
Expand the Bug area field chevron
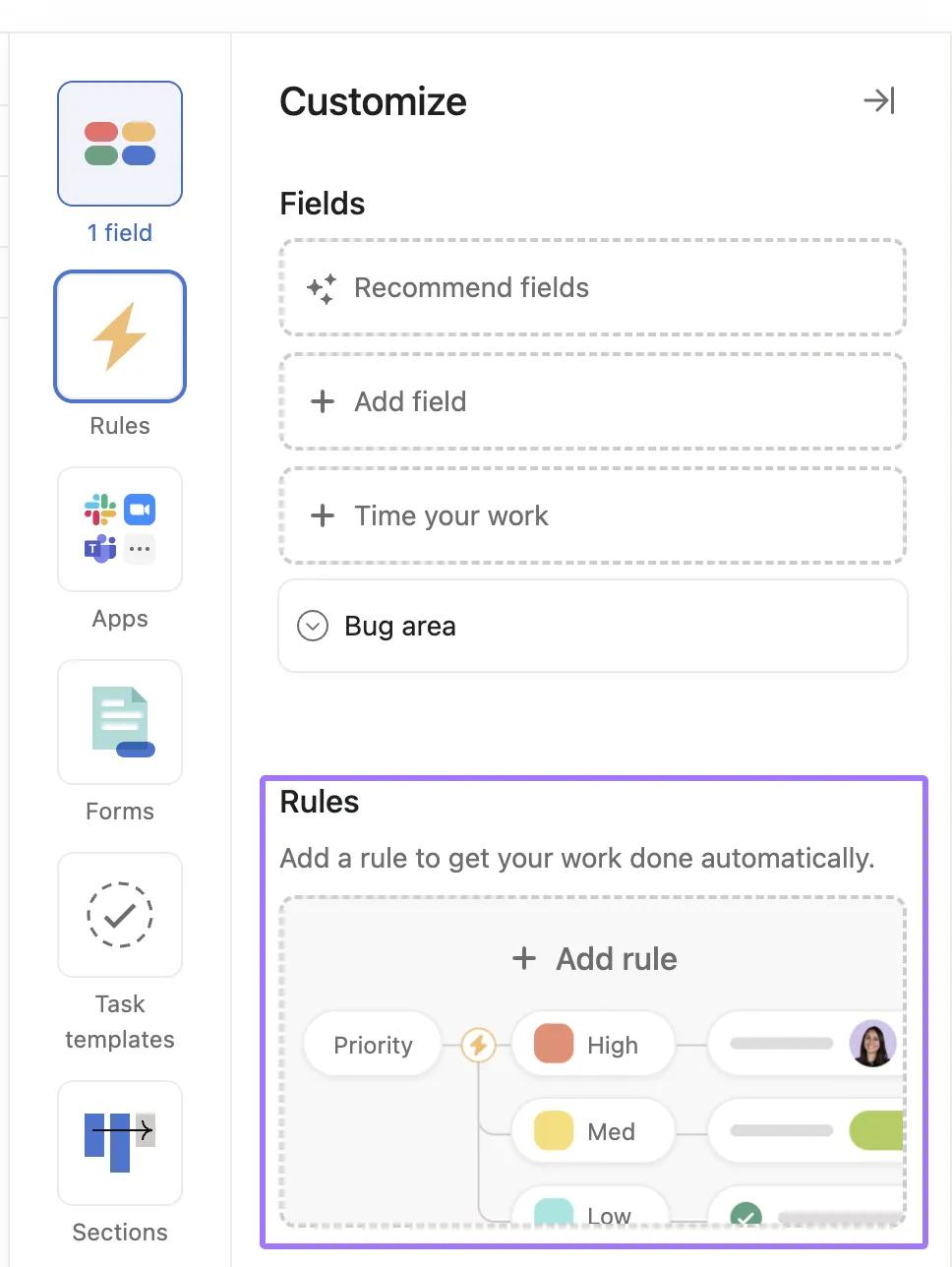[x=312, y=626]
